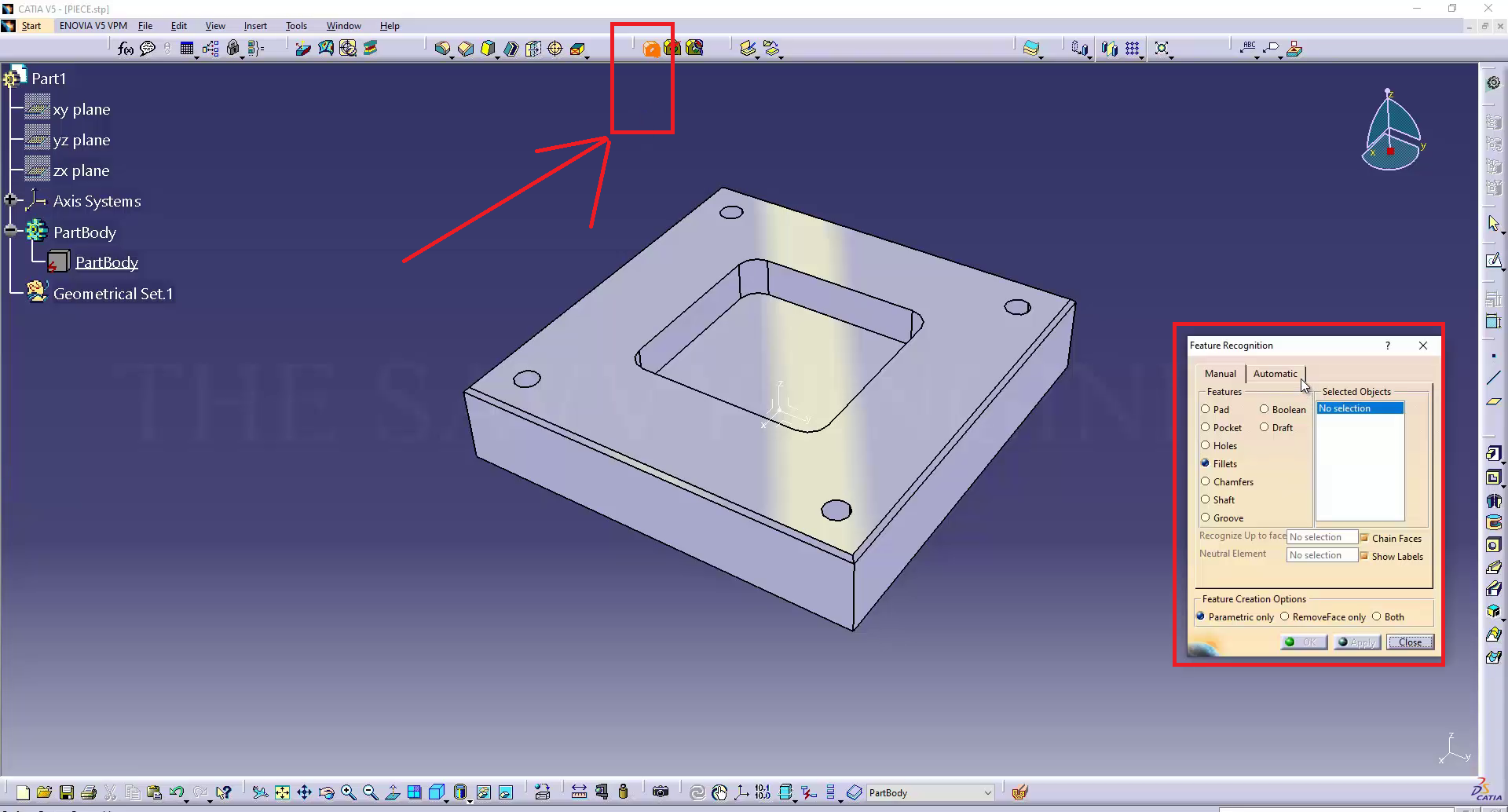
Task: Click the orange Feature Recognition toolbar icon
Action: [x=651, y=49]
